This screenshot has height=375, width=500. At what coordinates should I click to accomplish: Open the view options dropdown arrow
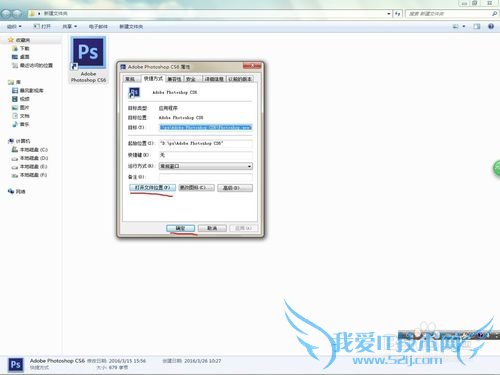(x=464, y=26)
